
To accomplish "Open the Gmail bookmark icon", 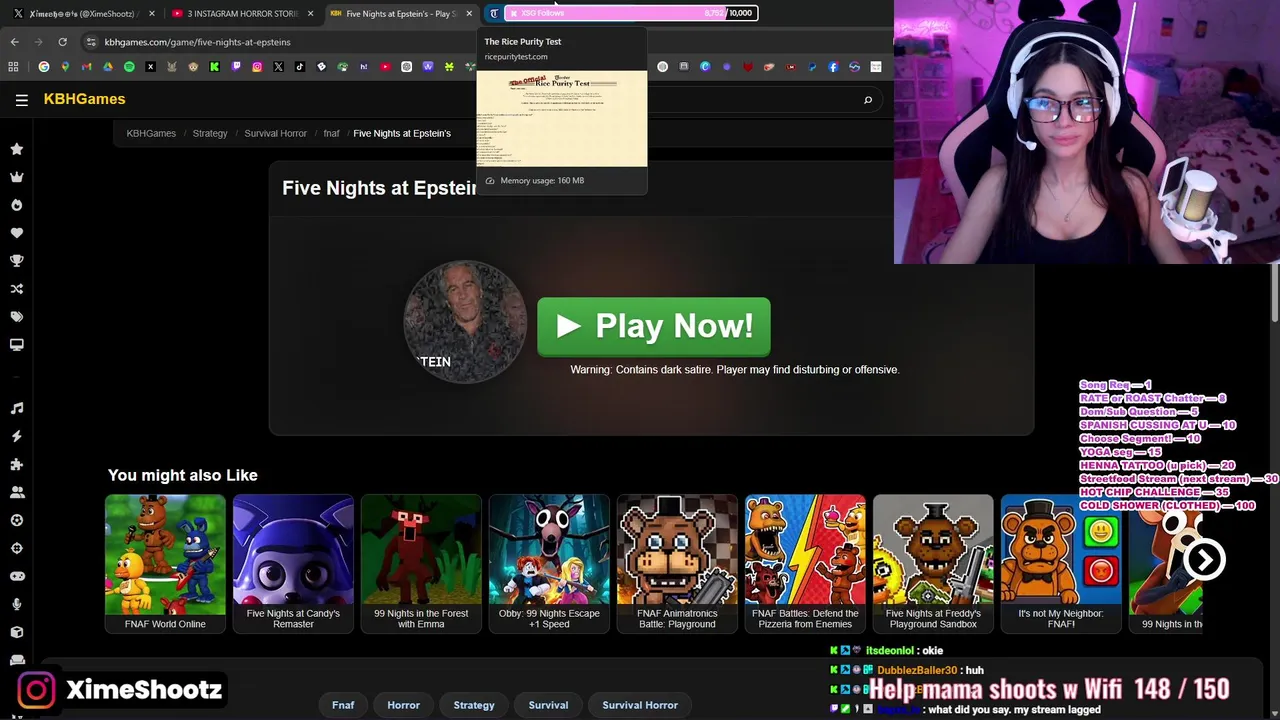I will click(x=86, y=67).
